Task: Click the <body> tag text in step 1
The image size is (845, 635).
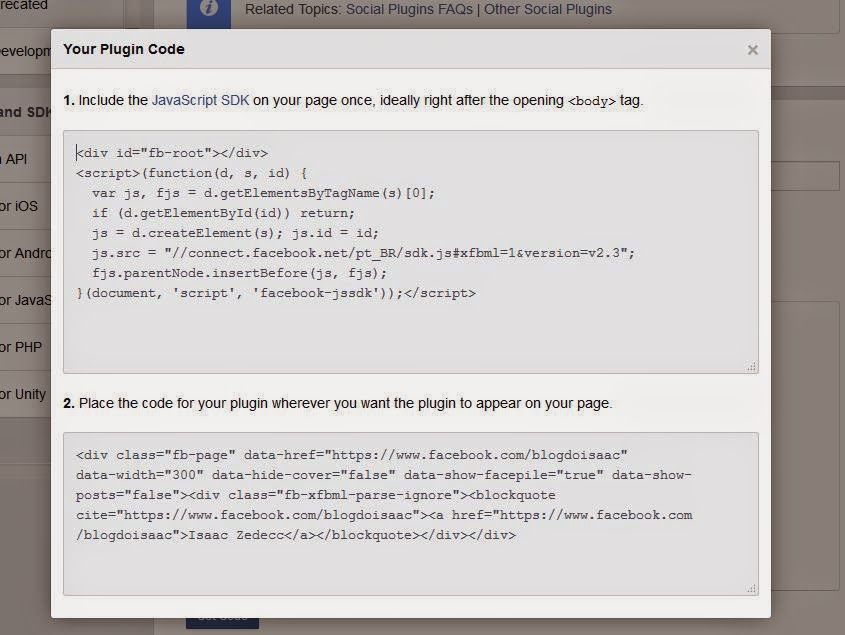Action: (591, 101)
